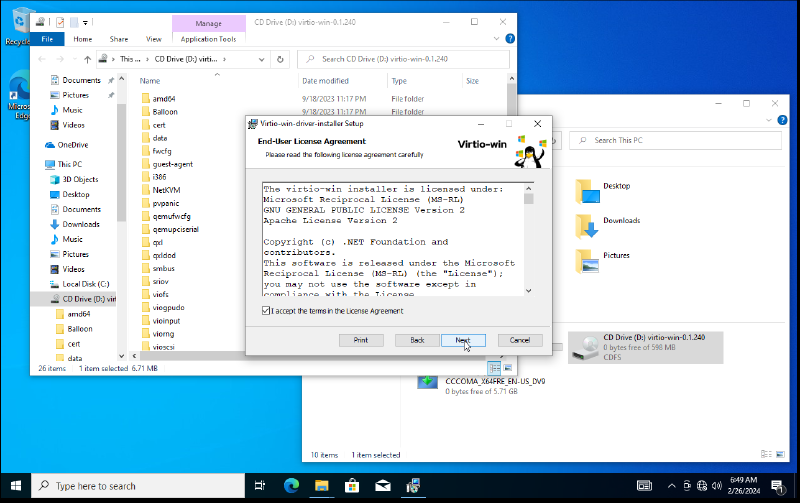Select the qemufwcfg folder
Screen dimensions: 800x503
tap(171, 216)
